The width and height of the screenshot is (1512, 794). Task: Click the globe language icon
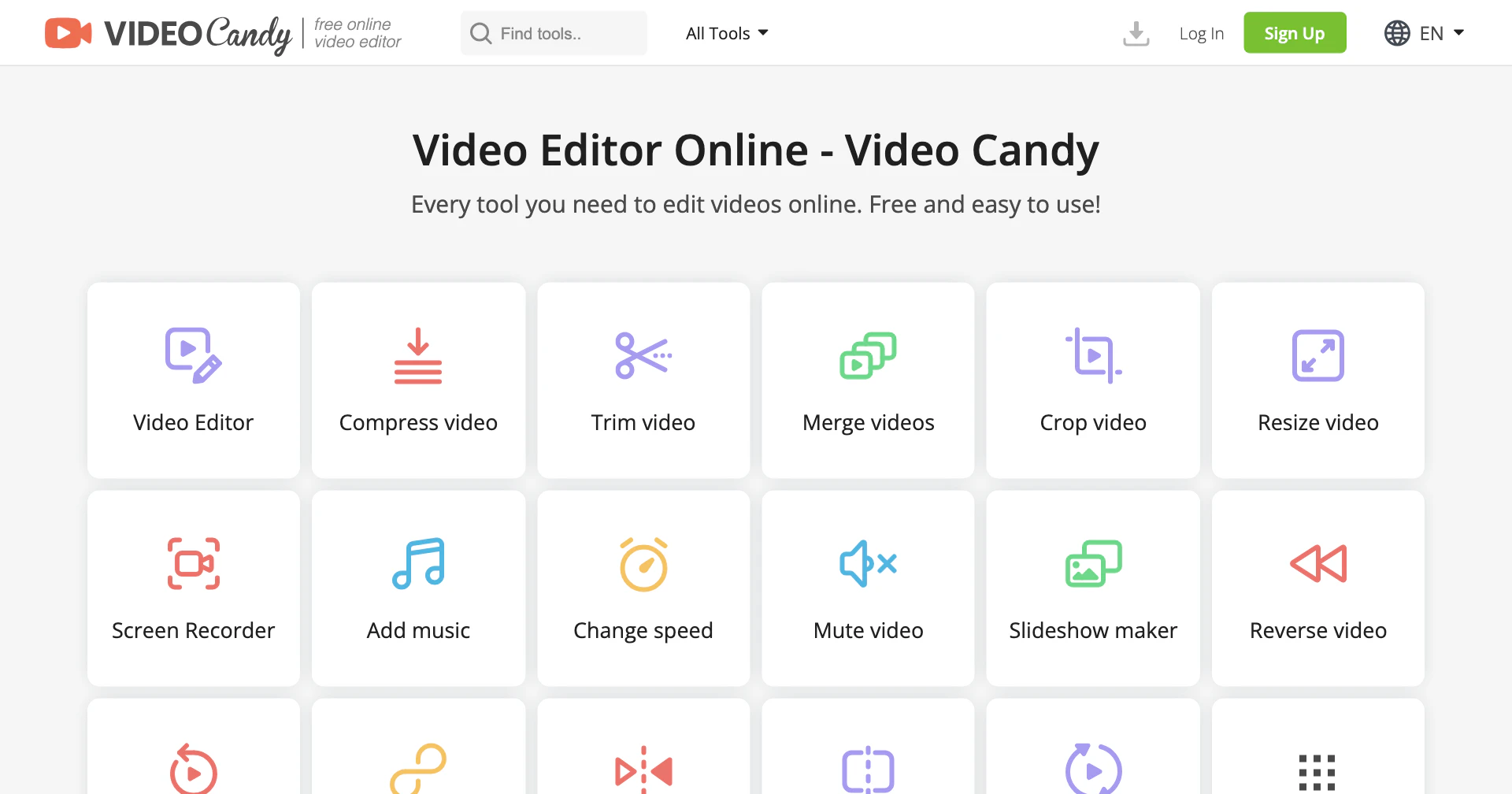(x=1397, y=33)
